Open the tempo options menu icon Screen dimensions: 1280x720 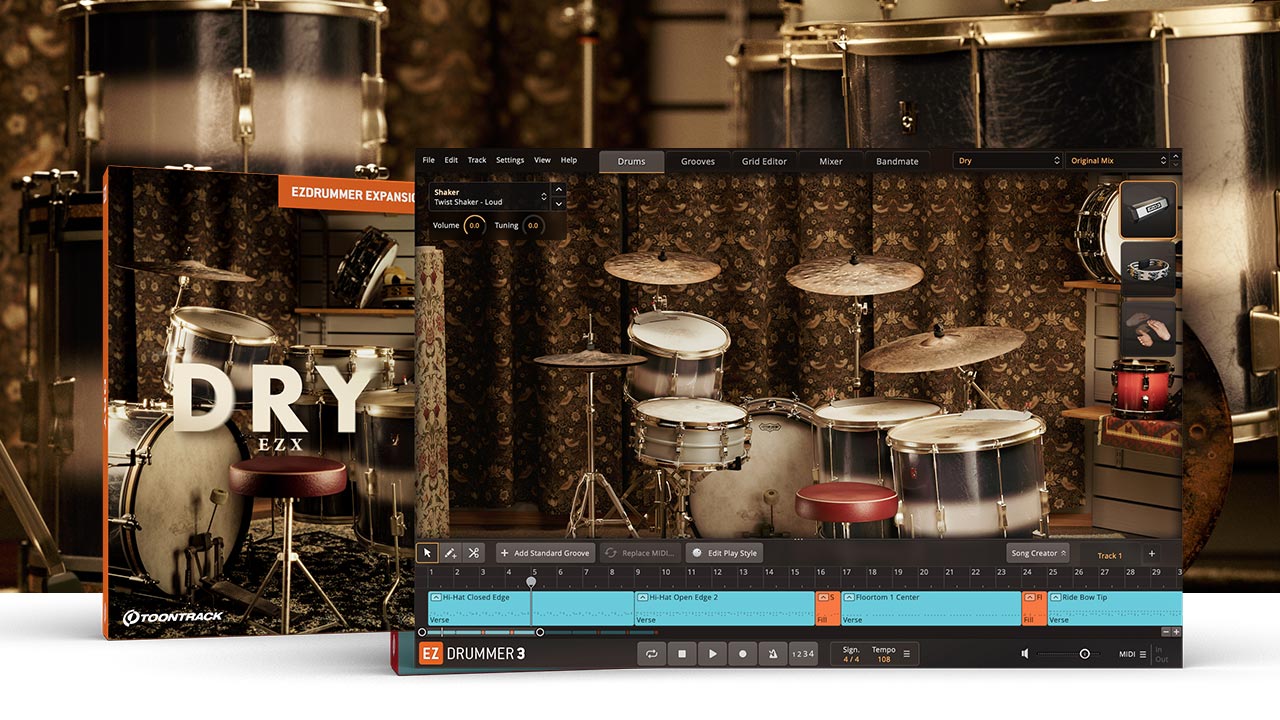907,654
